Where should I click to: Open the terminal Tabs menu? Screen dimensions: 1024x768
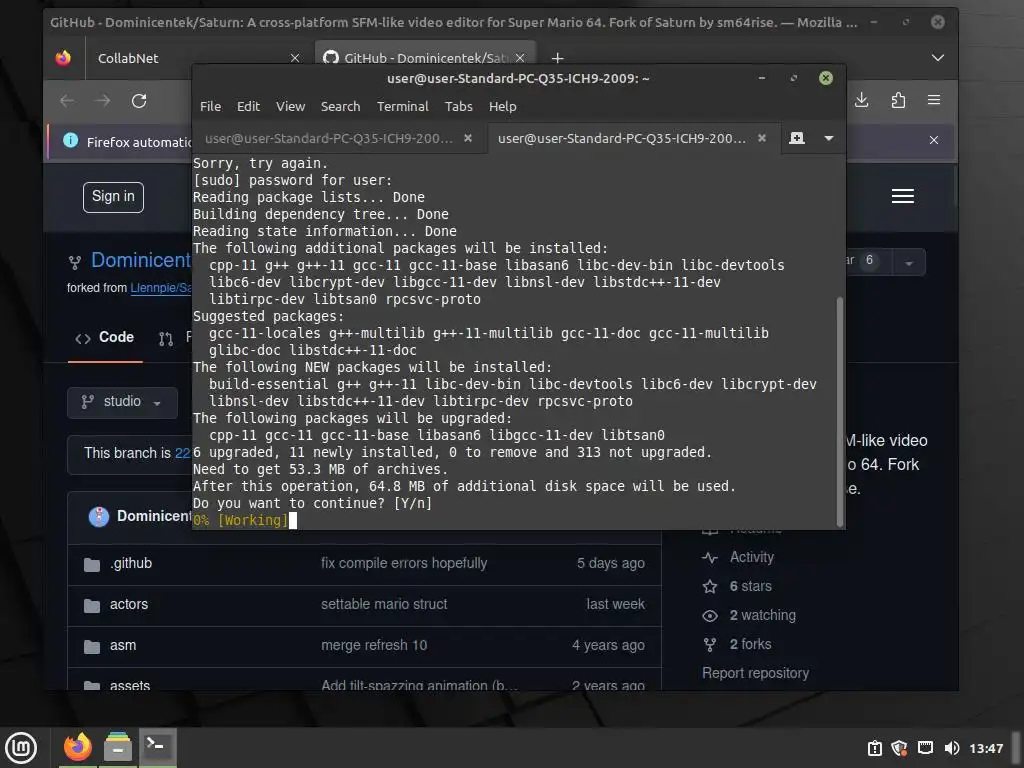pos(458,106)
